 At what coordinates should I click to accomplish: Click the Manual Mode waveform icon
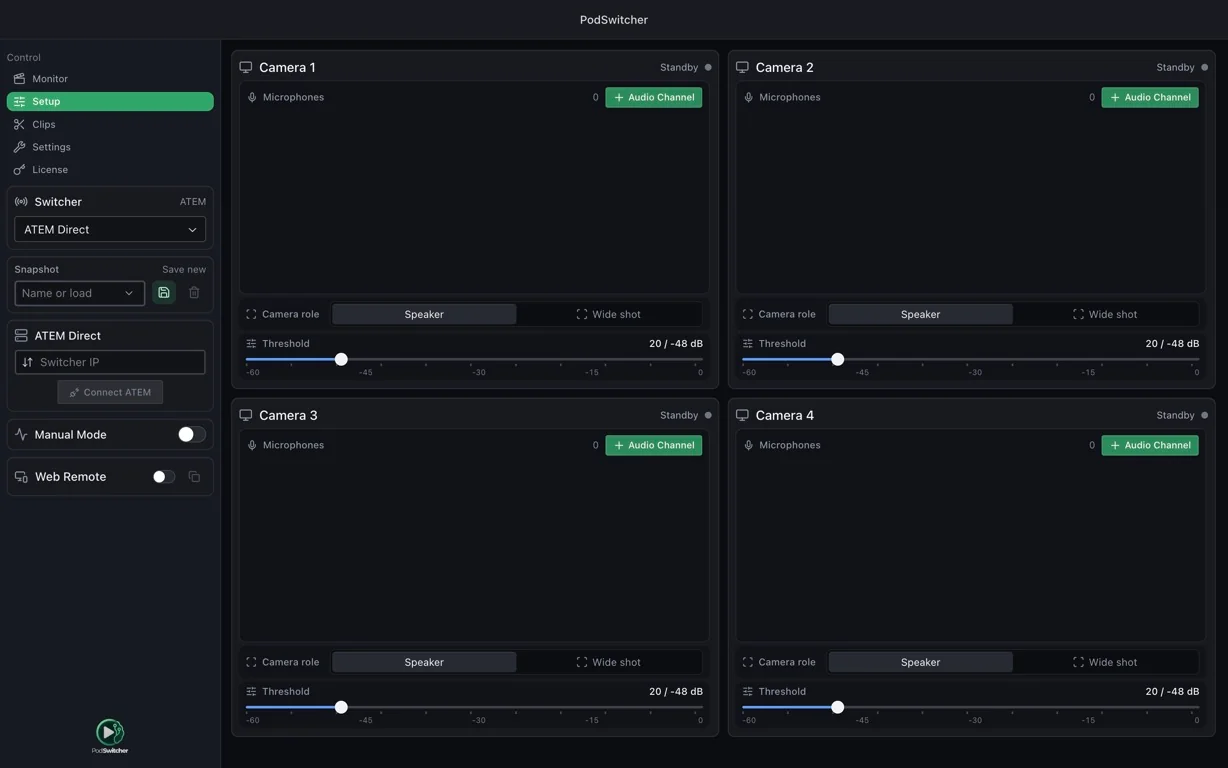21,435
